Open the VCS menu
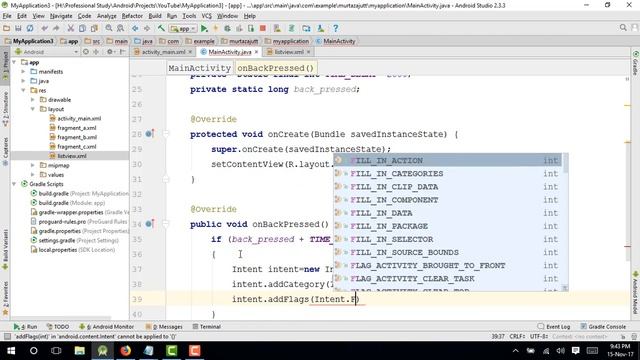The image size is (640, 360). pos(207,16)
